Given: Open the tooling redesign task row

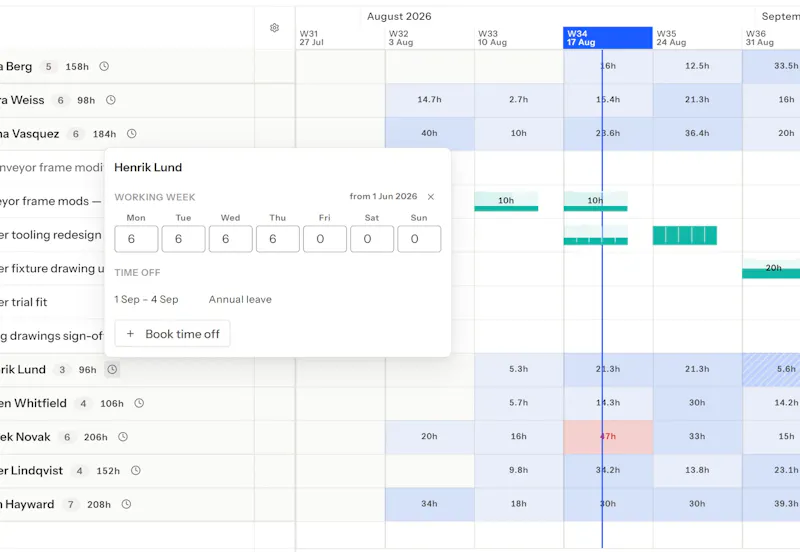Looking at the screenshot, I should coord(52,235).
